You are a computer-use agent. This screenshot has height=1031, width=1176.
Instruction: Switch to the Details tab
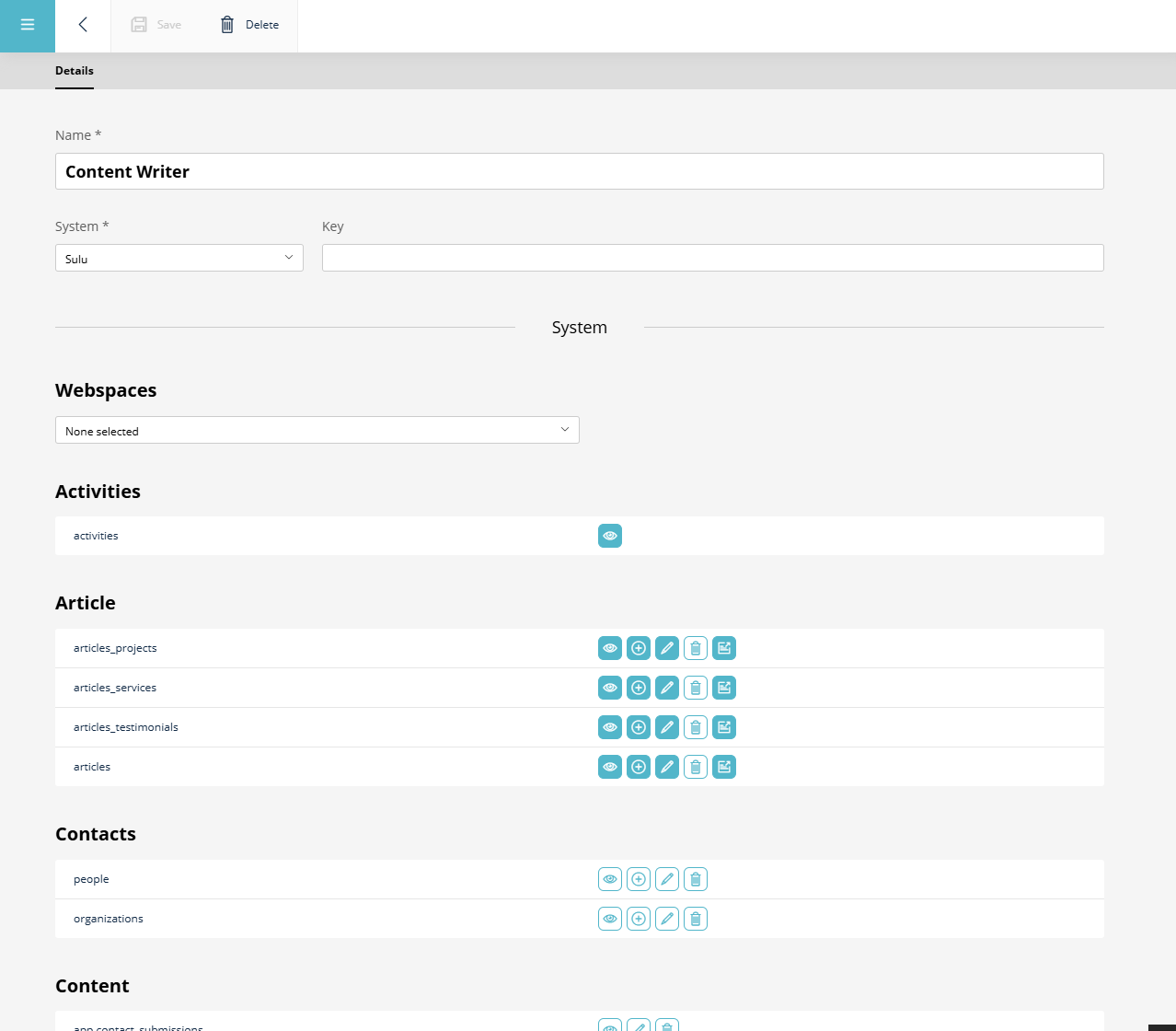(x=75, y=71)
